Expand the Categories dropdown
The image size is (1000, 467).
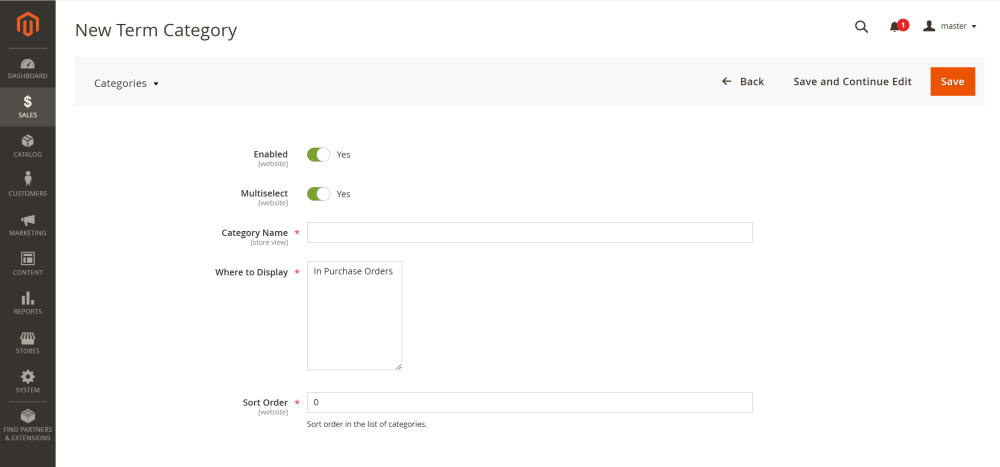click(x=126, y=84)
